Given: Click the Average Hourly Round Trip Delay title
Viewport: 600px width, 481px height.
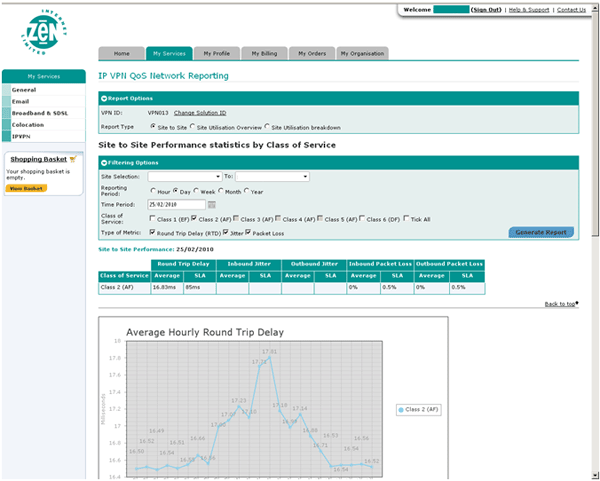Looking at the screenshot, I should tap(205, 332).
